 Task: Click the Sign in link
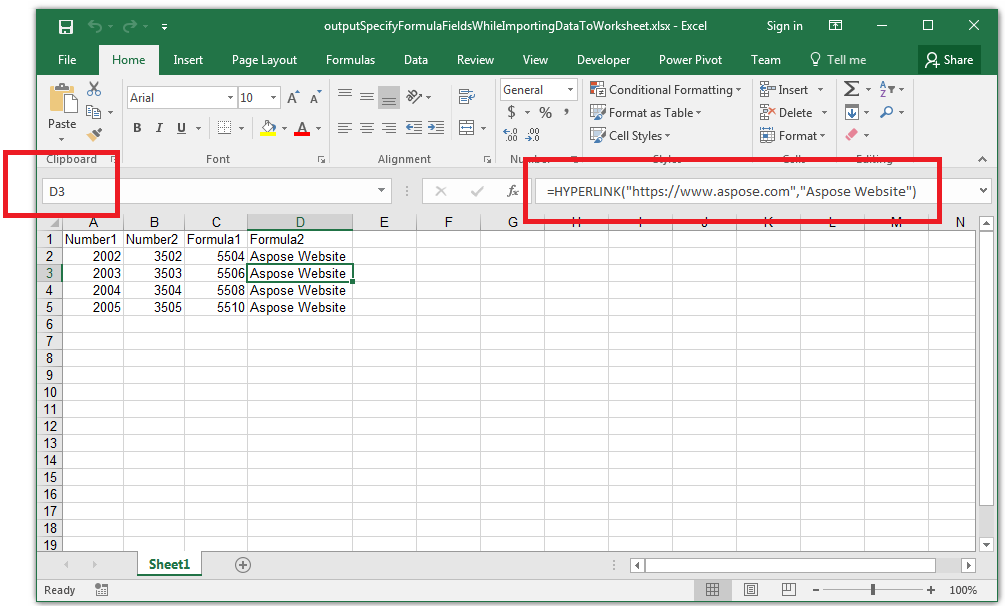coord(784,26)
